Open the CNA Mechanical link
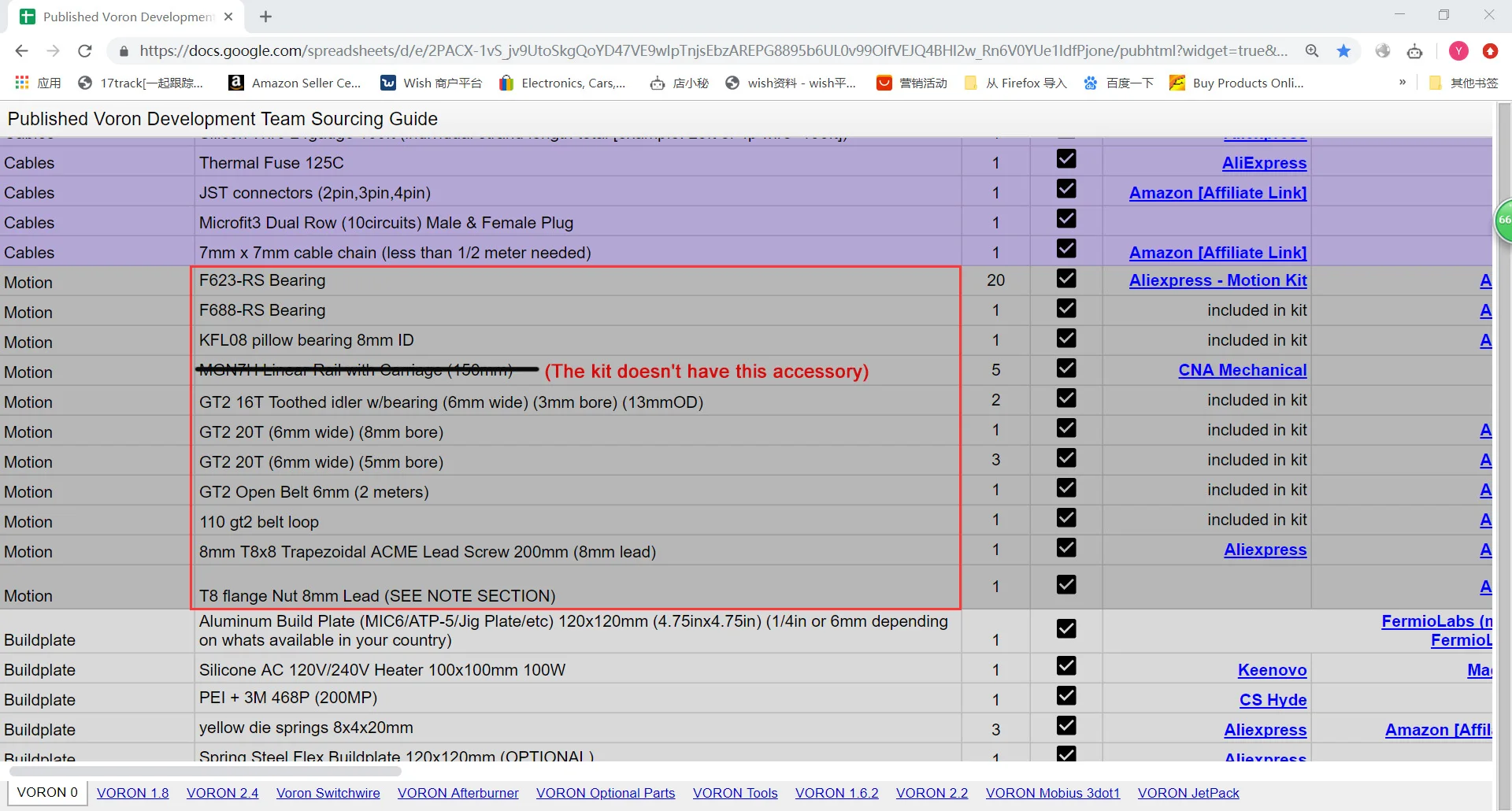 (1243, 370)
